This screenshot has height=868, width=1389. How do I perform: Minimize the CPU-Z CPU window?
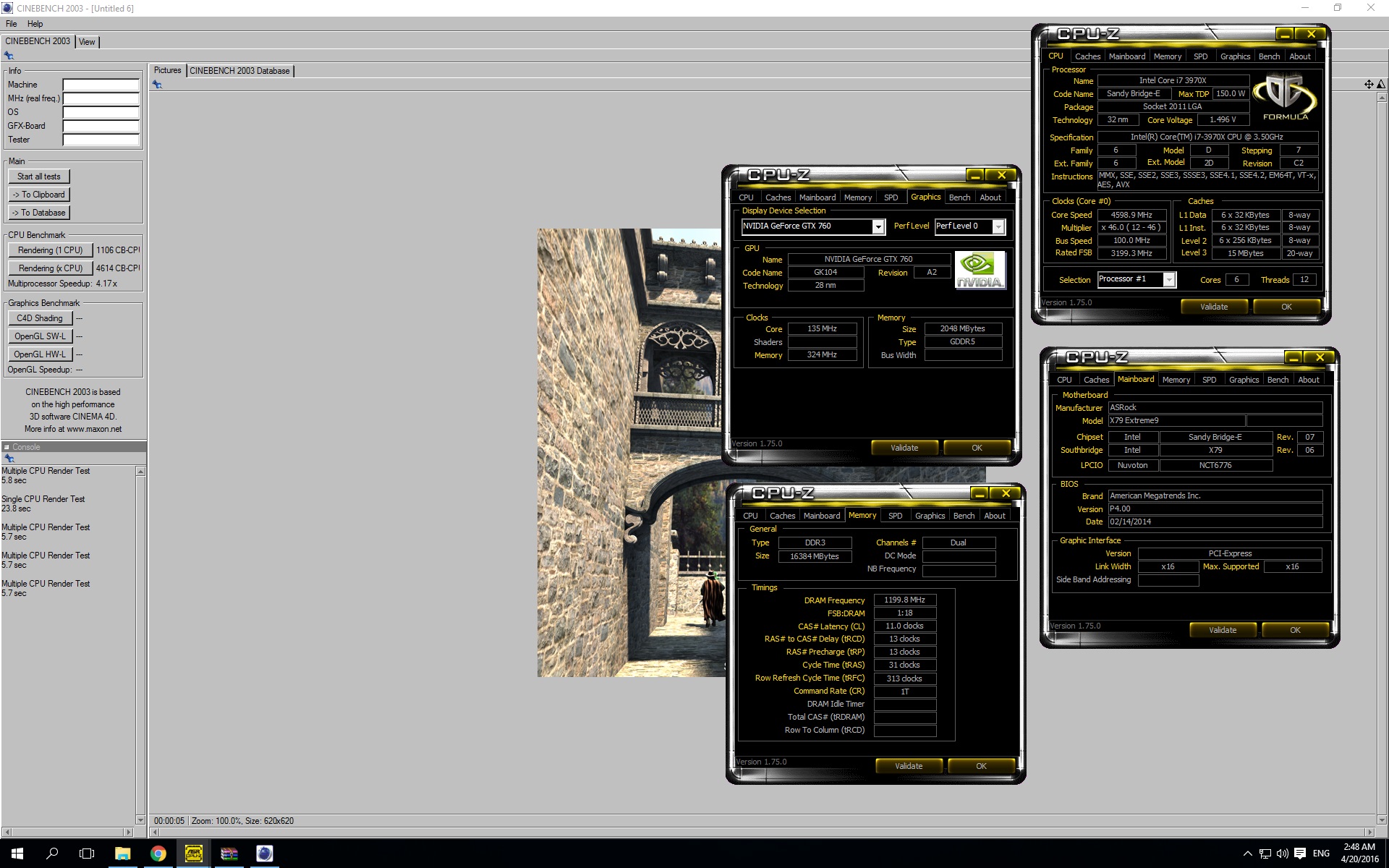tap(1285, 34)
